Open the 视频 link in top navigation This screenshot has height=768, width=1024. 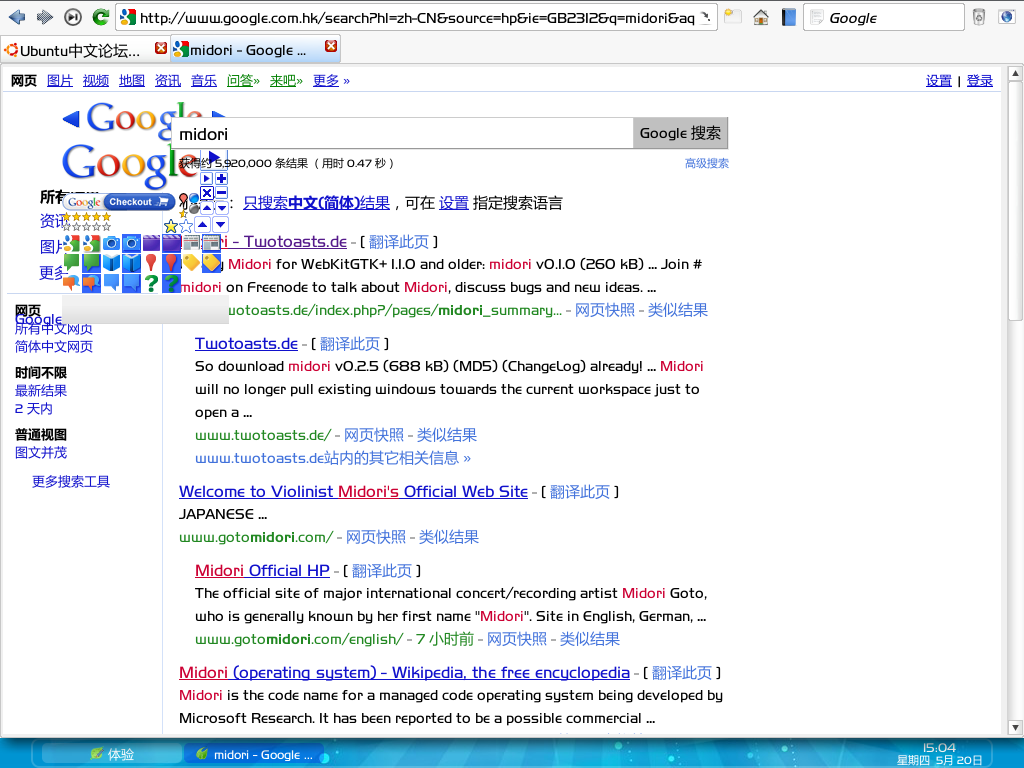[95, 80]
